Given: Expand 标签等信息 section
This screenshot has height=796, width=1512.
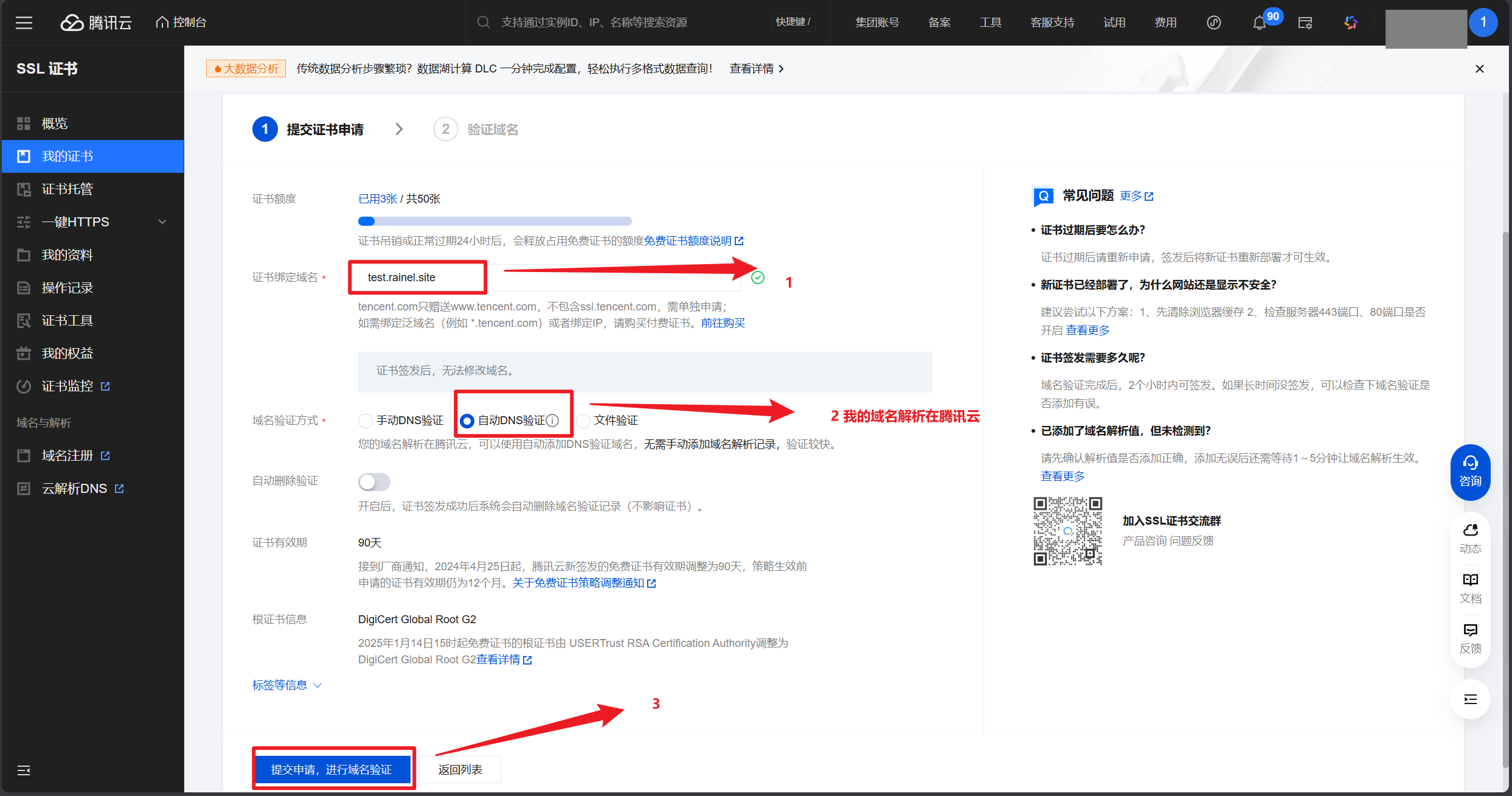Looking at the screenshot, I should [x=287, y=685].
